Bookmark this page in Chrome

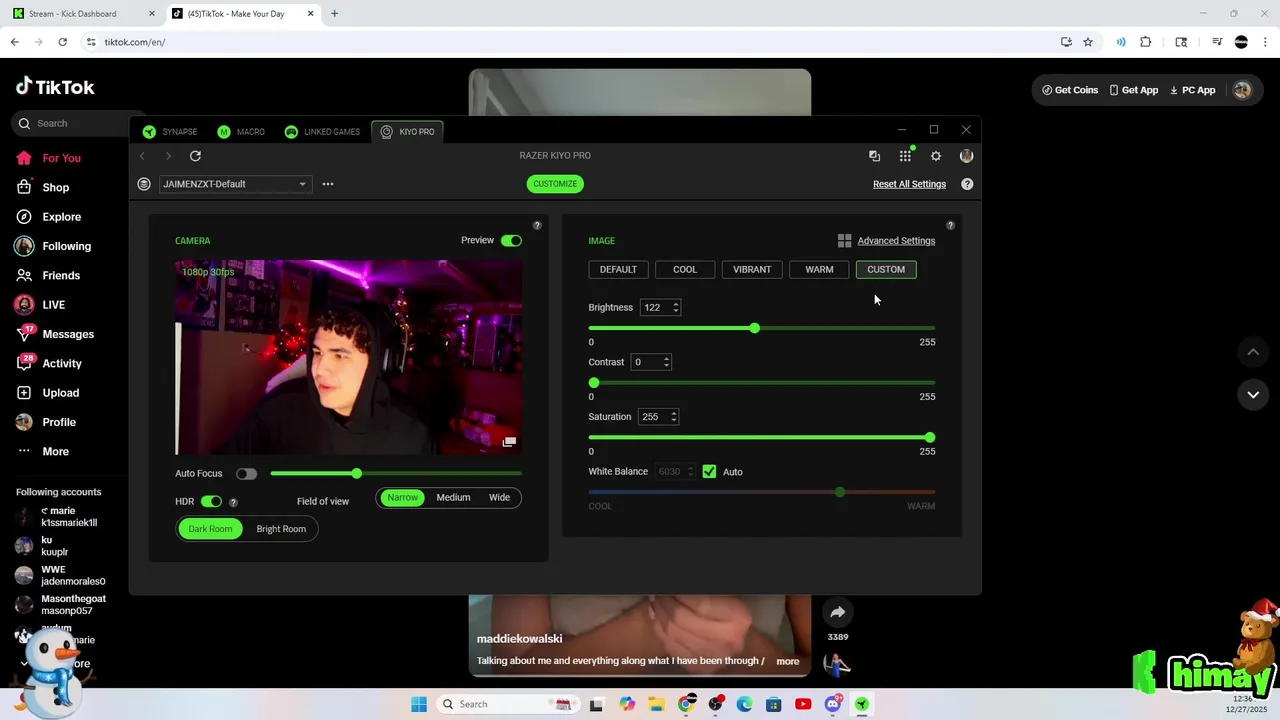(x=1088, y=42)
